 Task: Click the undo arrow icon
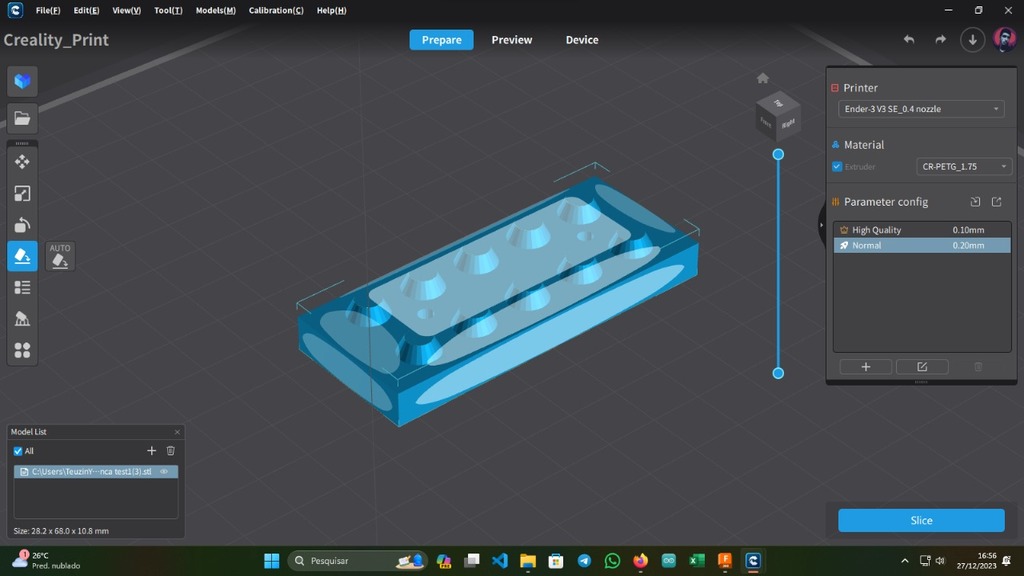tap(909, 40)
